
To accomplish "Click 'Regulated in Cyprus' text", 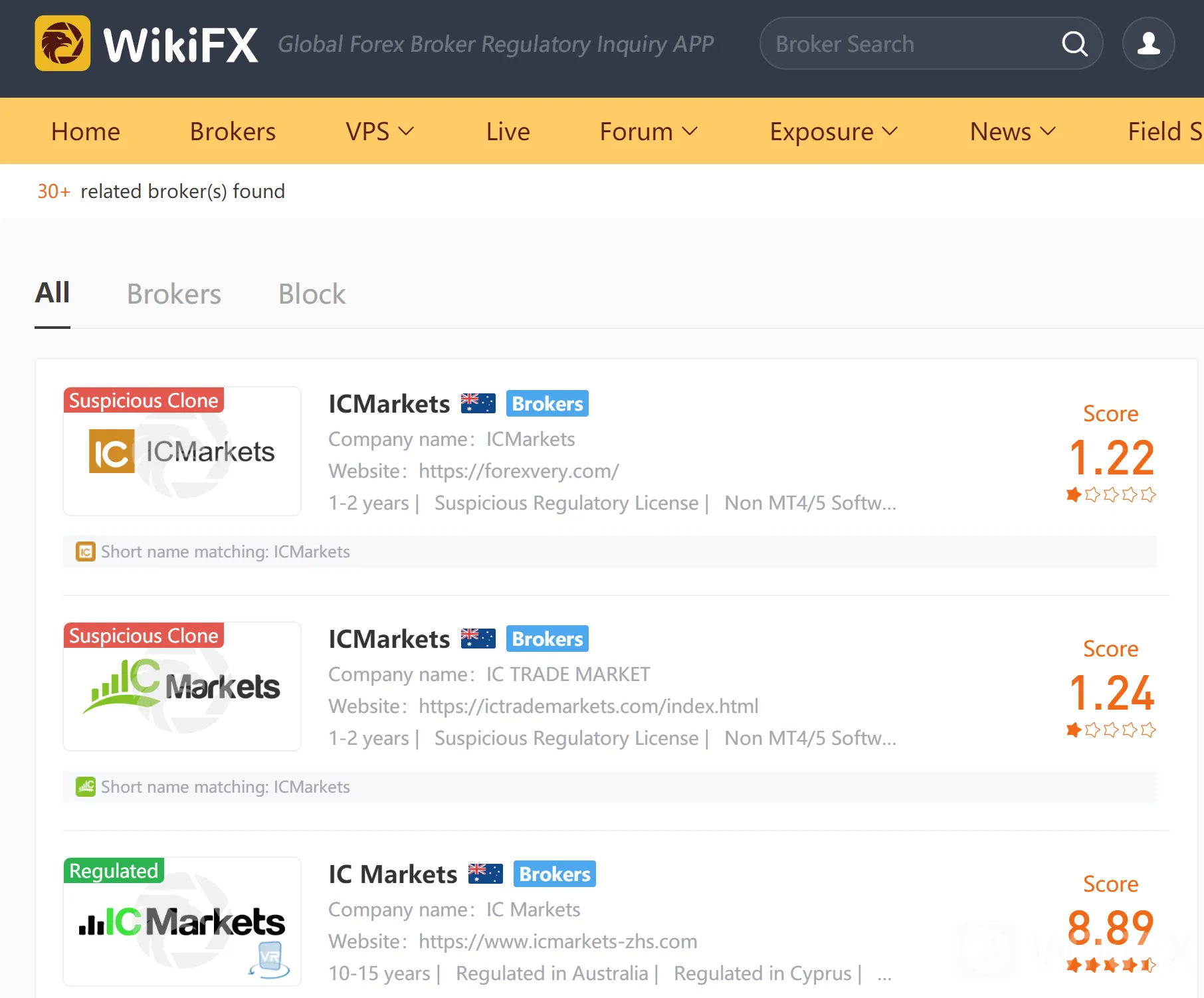I will [763, 973].
